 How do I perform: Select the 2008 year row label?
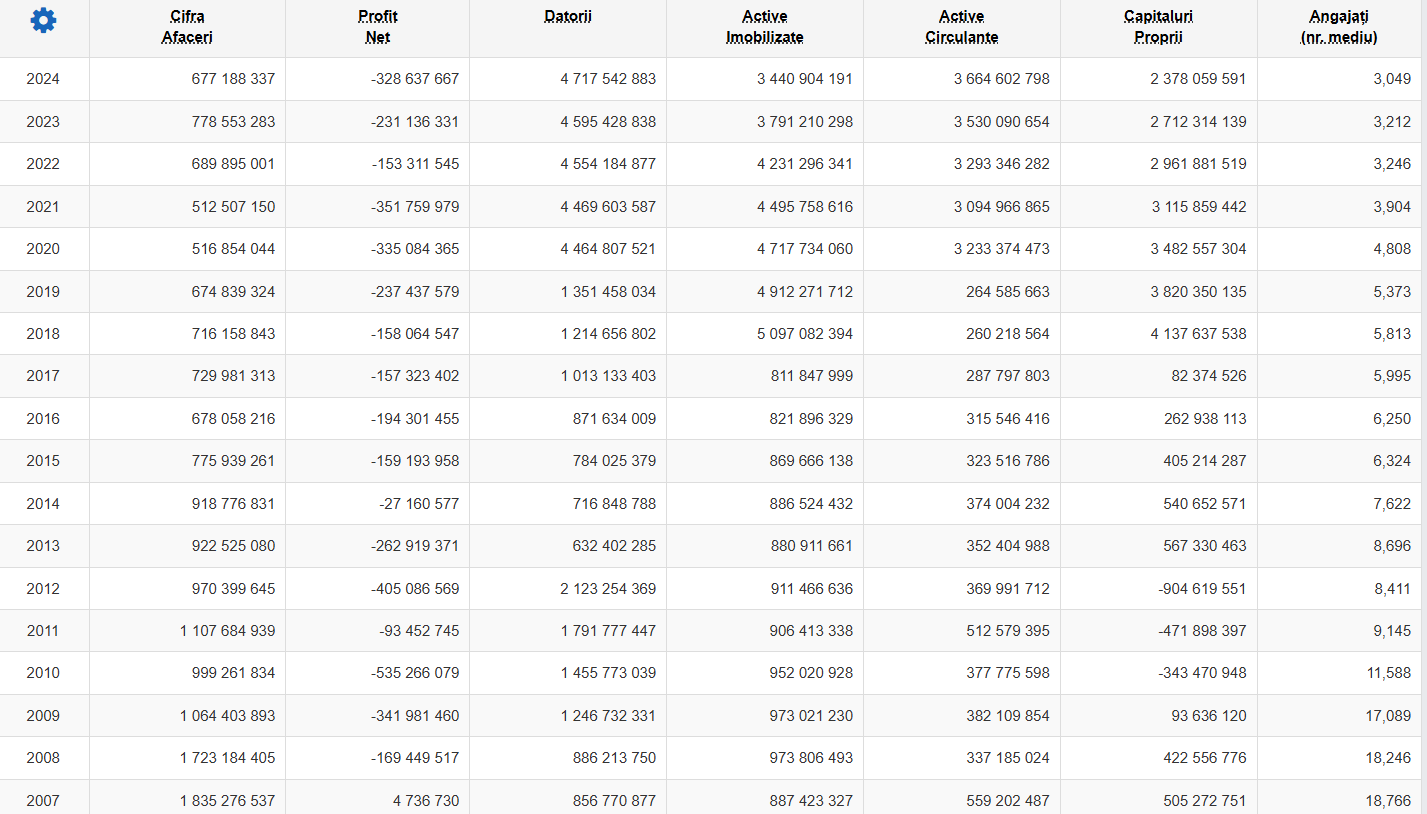click(43, 758)
